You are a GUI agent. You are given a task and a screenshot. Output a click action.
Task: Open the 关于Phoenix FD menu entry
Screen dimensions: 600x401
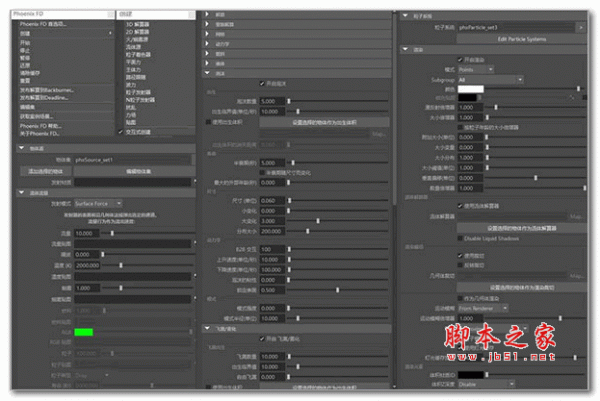tap(39, 134)
